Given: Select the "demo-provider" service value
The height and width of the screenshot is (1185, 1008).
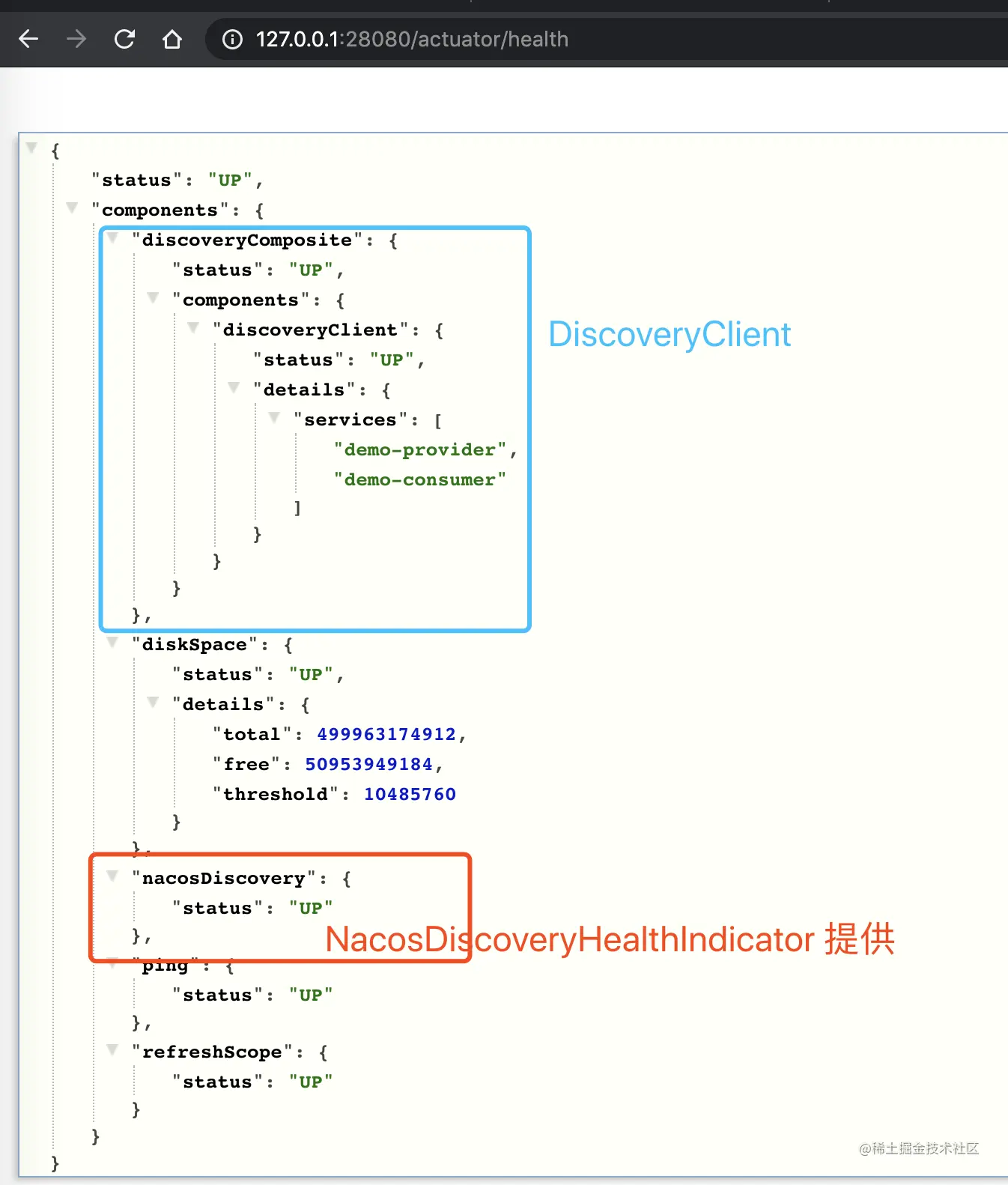Looking at the screenshot, I should (x=419, y=449).
